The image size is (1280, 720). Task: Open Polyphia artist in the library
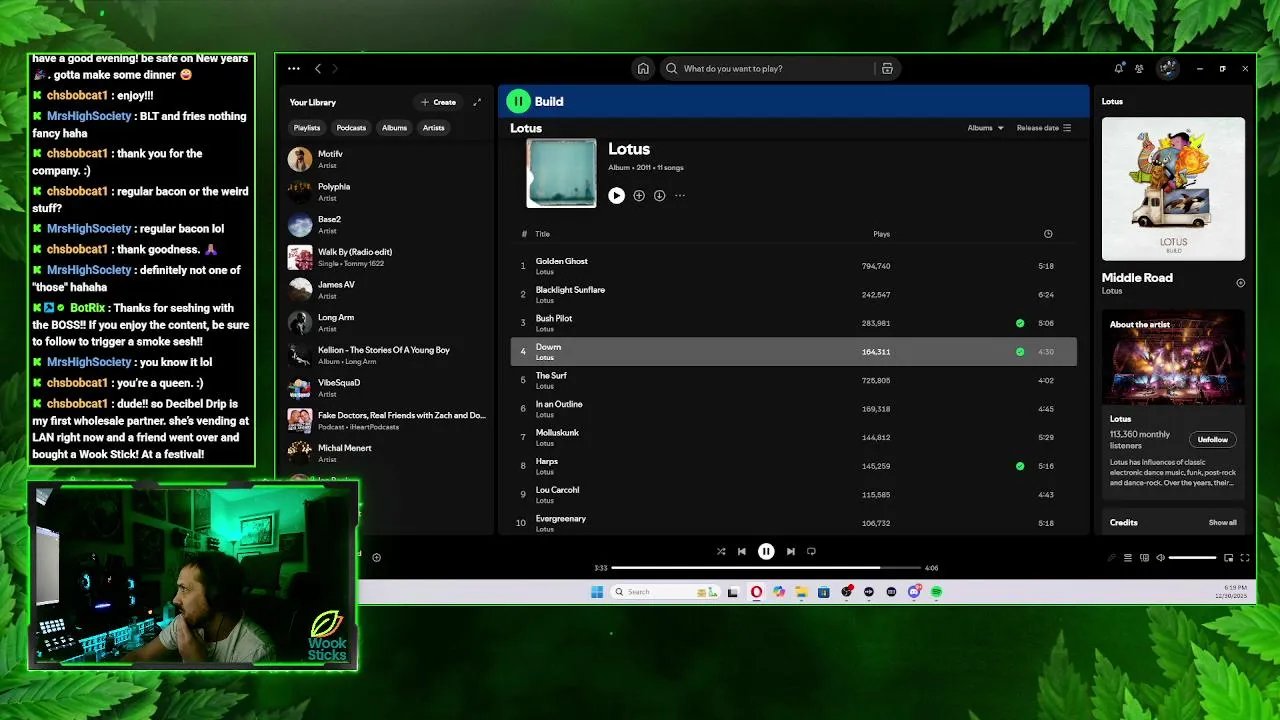pyautogui.click(x=386, y=192)
